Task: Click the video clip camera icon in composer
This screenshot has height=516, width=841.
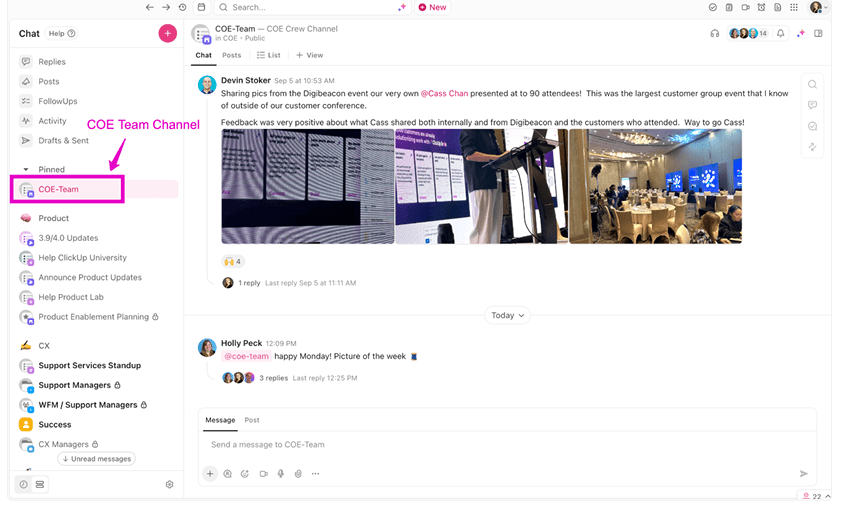Action: [x=263, y=474]
